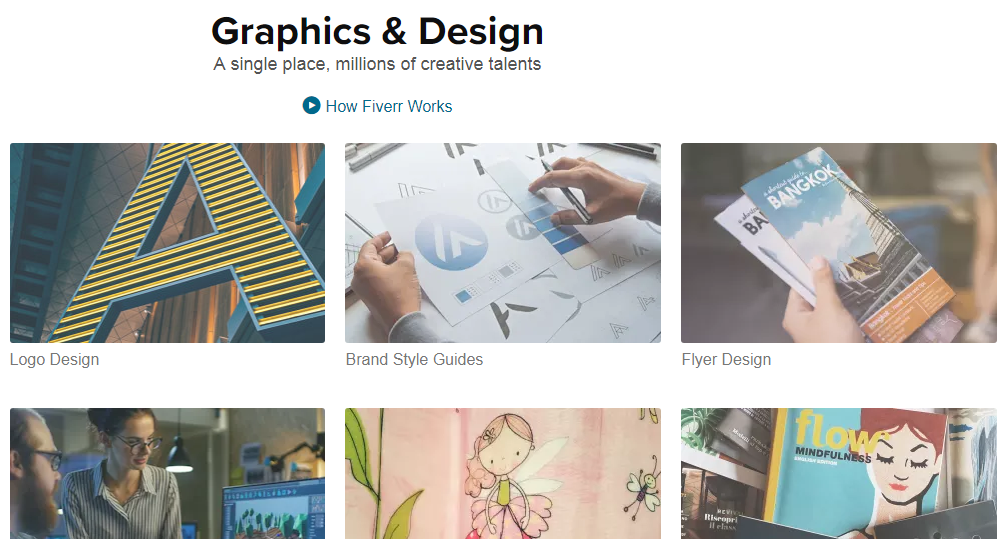Image resolution: width=997 pixels, height=539 pixels.
Task: Open the How Fiverr Works link
Action: pos(388,106)
